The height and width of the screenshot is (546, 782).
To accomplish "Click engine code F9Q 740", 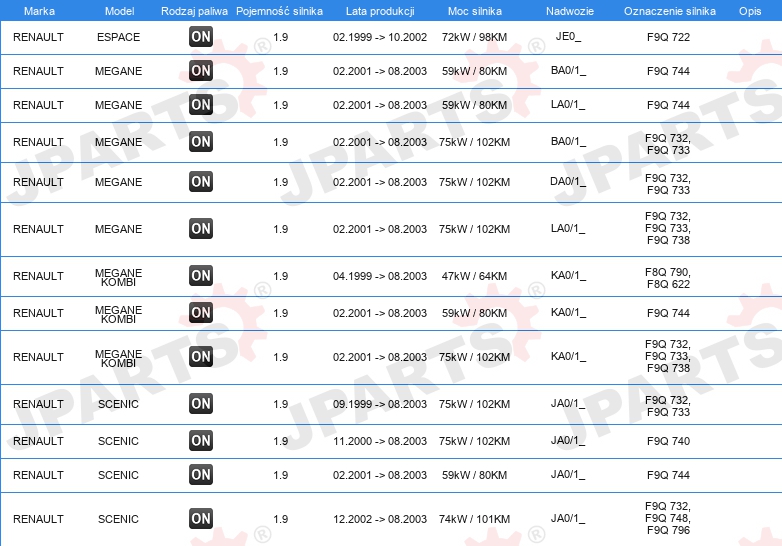I will pos(668,441).
